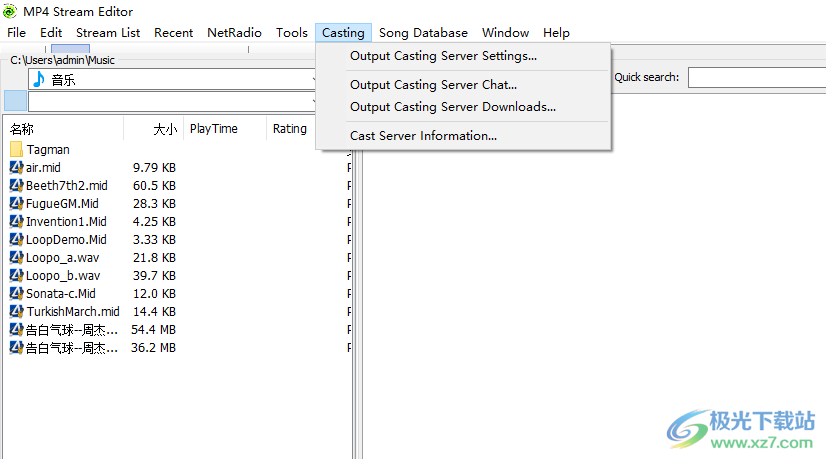Select the Loopo_a.wav file icon
Screen dimensions: 826x459
click(16, 258)
